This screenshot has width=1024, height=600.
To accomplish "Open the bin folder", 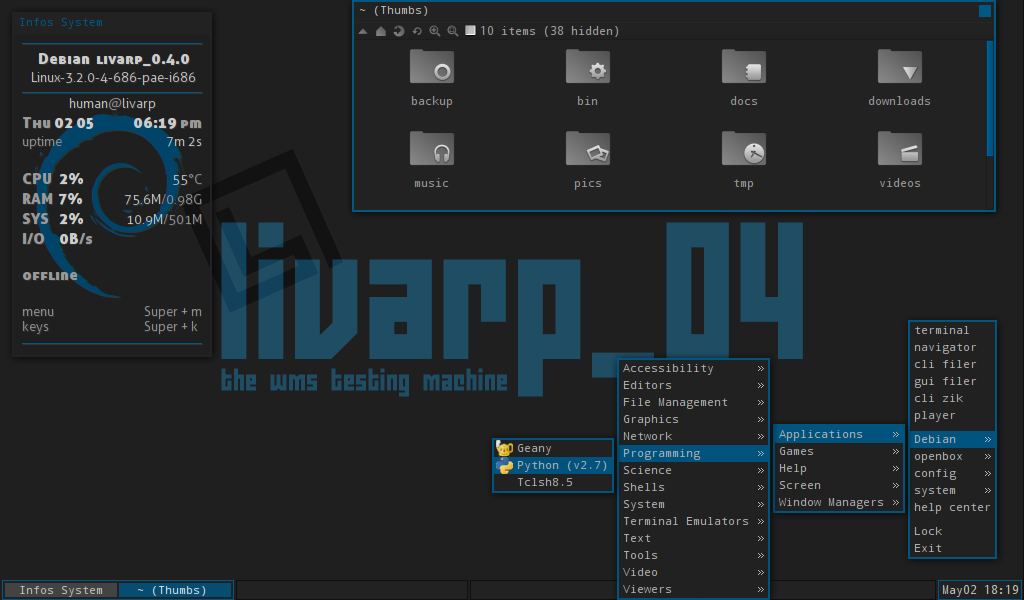I will [x=587, y=78].
